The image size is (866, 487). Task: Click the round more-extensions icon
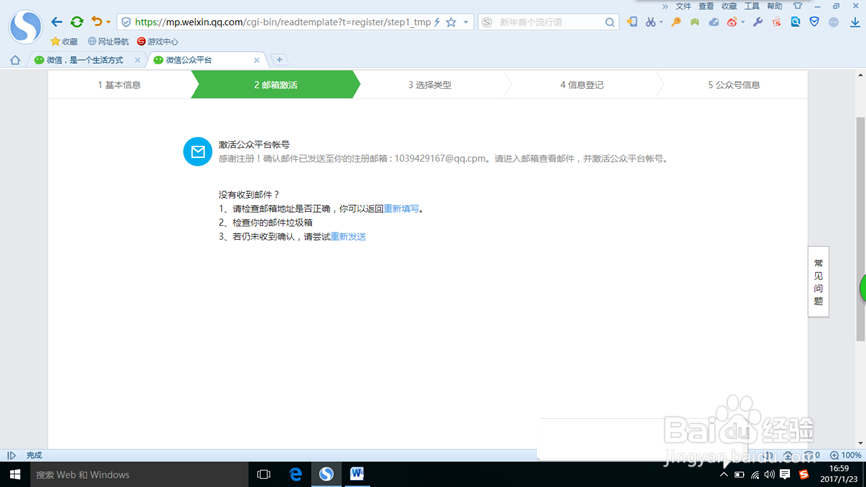(834, 22)
